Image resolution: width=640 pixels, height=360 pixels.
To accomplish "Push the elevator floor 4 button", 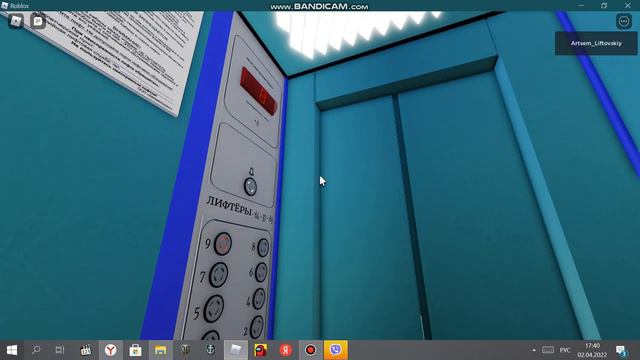I will click(x=259, y=299).
